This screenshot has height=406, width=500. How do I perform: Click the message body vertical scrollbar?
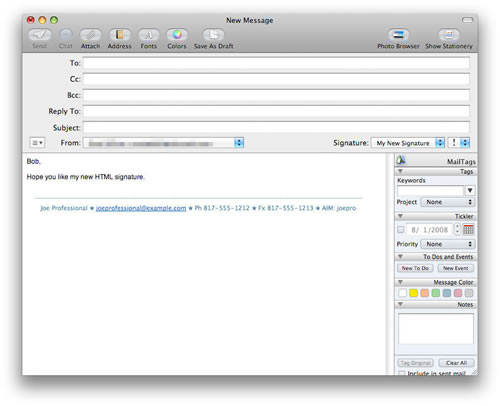(x=389, y=264)
